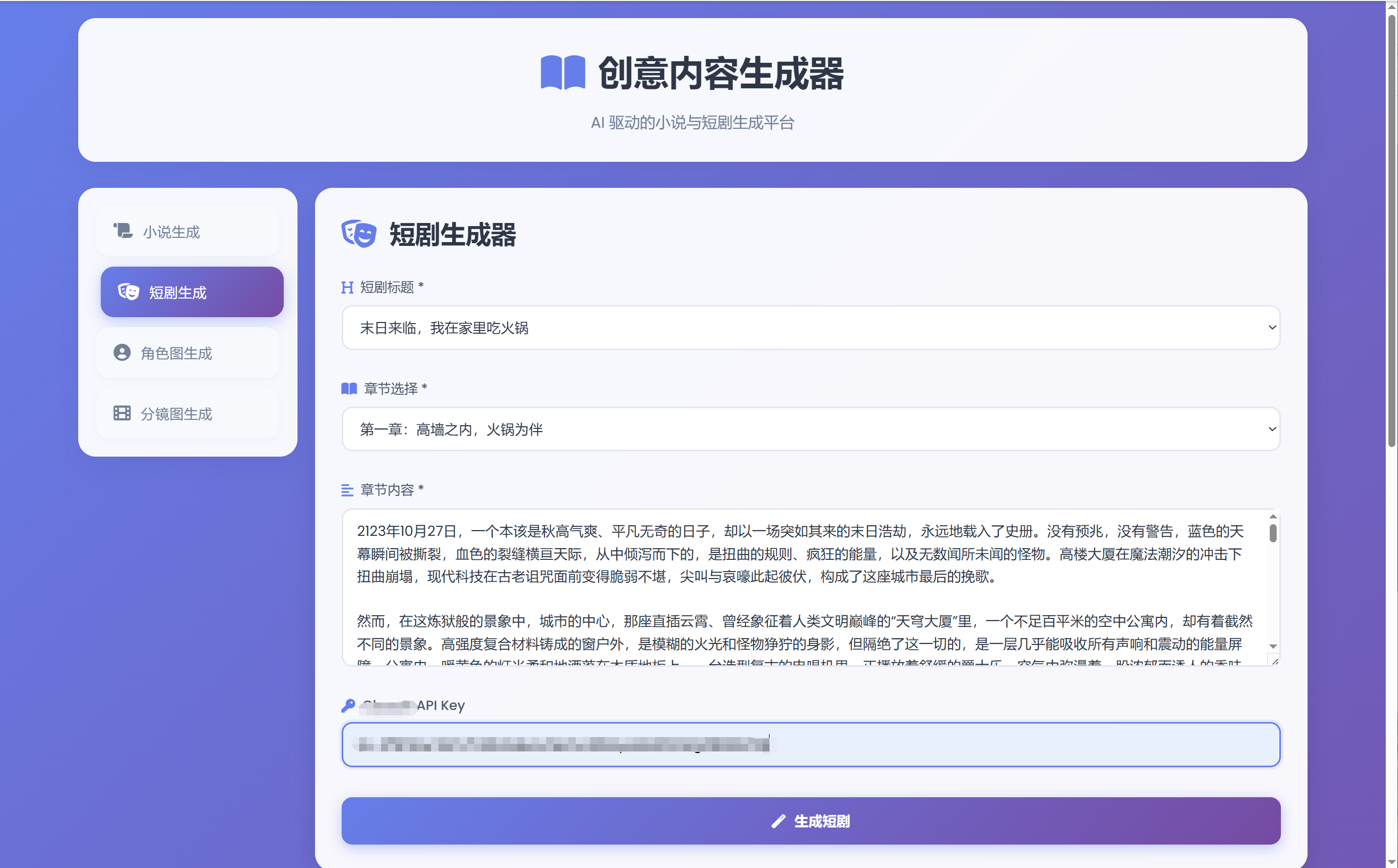Switch to the 小说生成 tab
The height and width of the screenshot is (868, 1398).
[188, 232]
